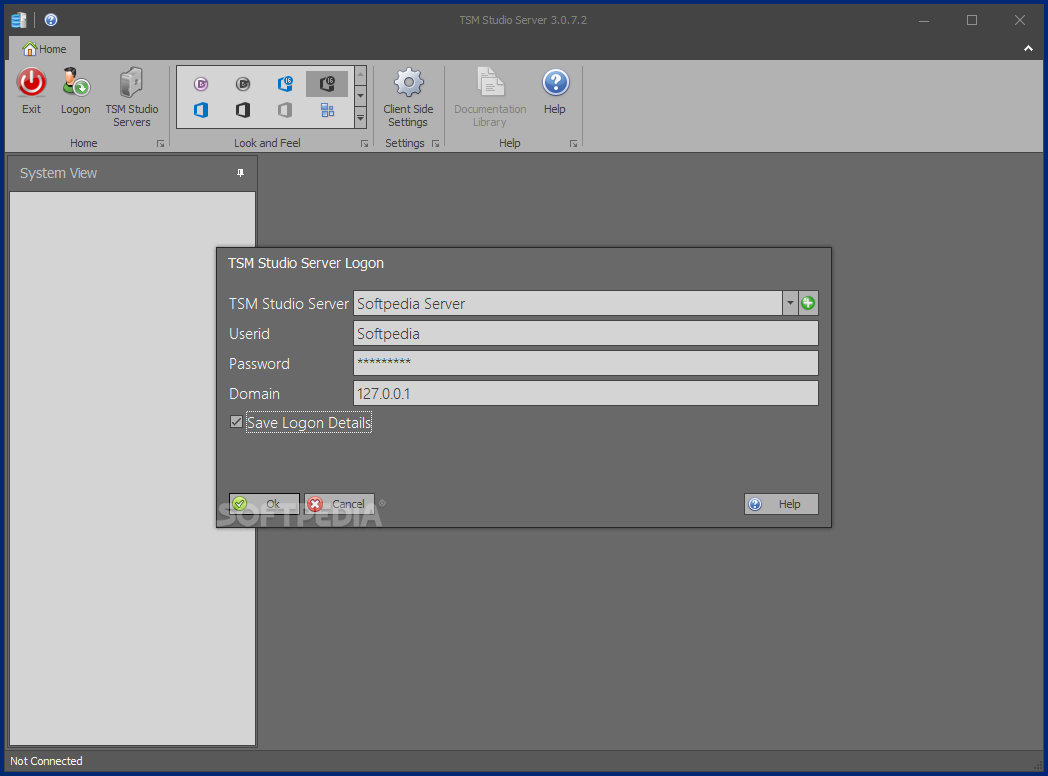
Task: Click the Userid input field
Action: point(585,334)
